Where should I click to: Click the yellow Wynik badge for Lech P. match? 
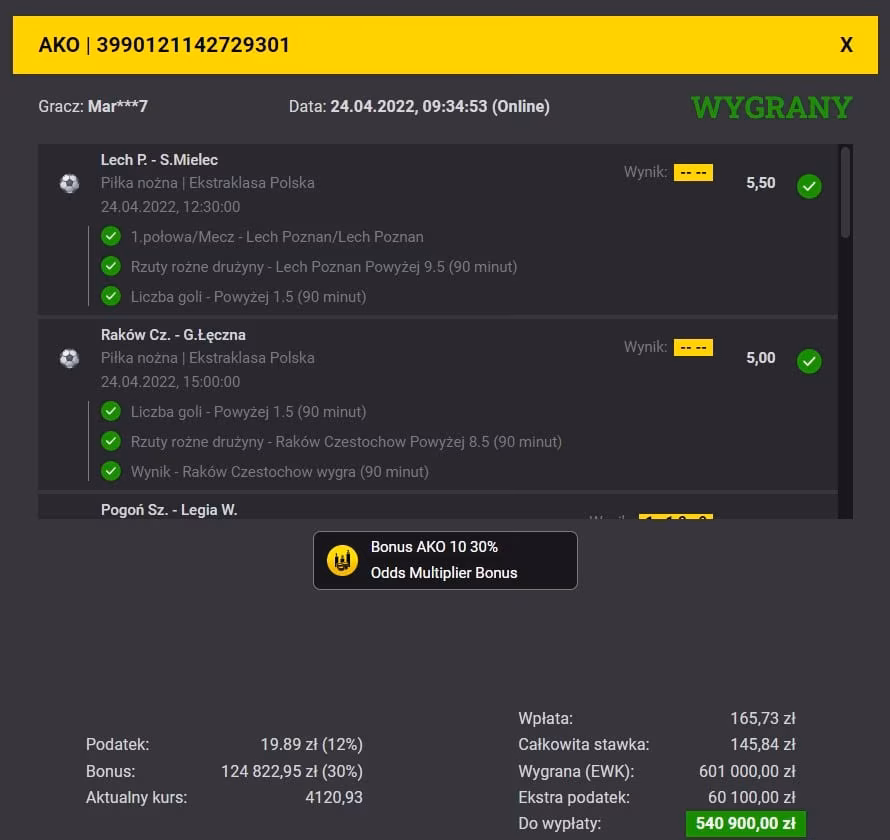pyautogui.click(x=693, y=173)
